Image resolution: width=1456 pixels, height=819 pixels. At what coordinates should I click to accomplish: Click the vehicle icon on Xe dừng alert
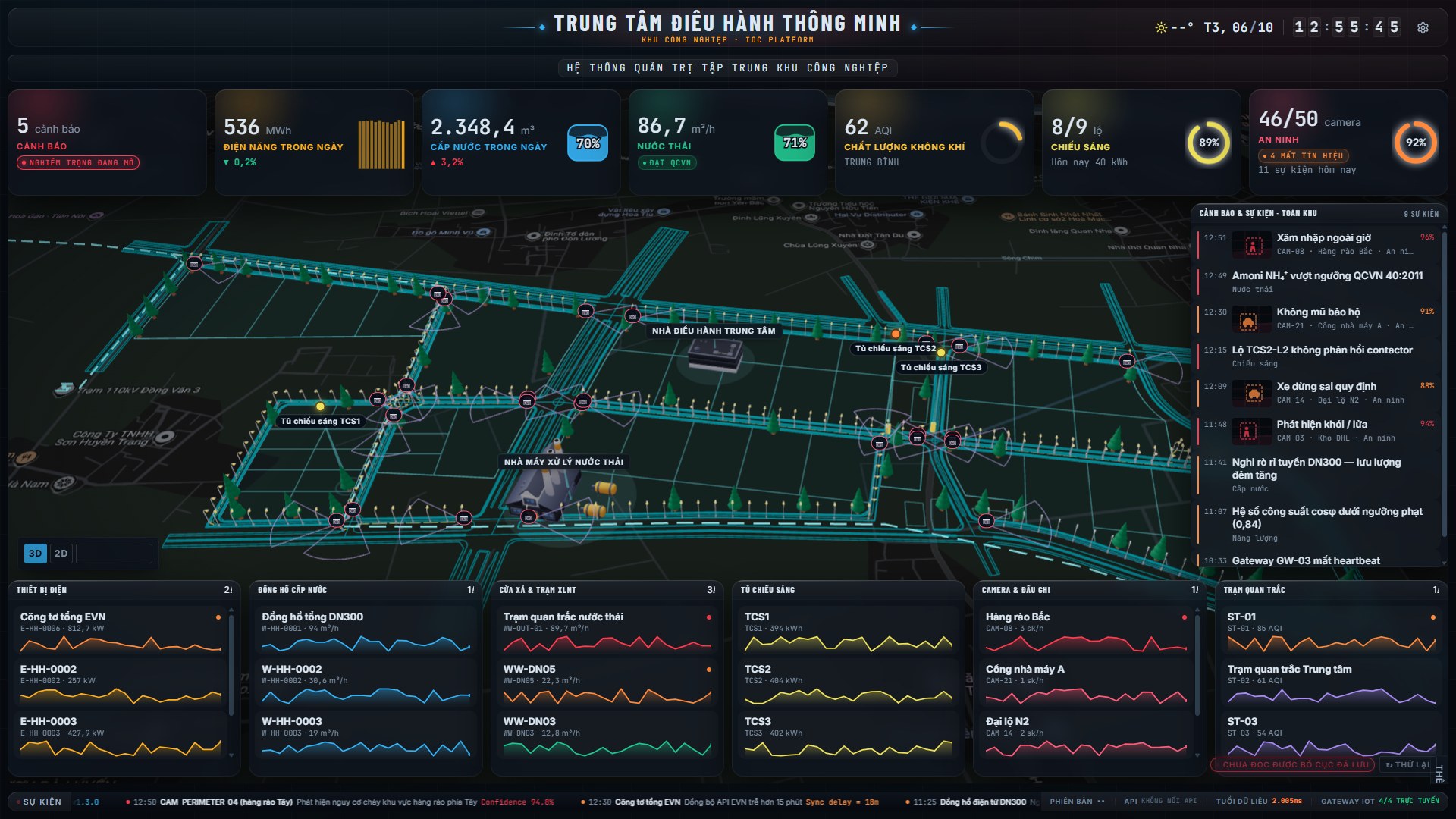coord(1254,394)
